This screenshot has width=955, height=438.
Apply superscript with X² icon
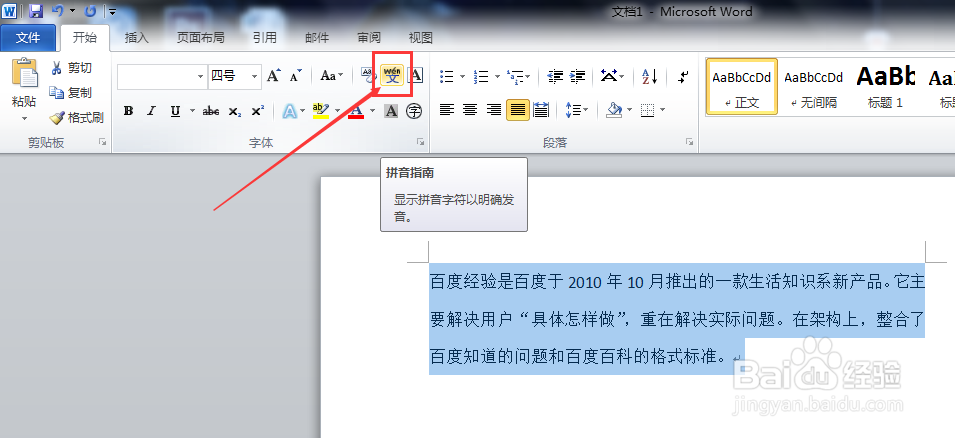click(x=258, y=111)
